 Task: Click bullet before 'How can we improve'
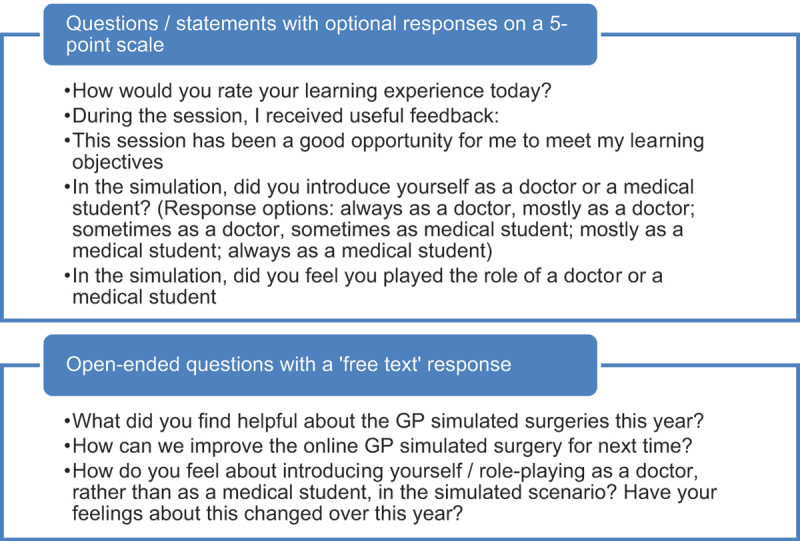pyautogui.click(x=67, y=447)
